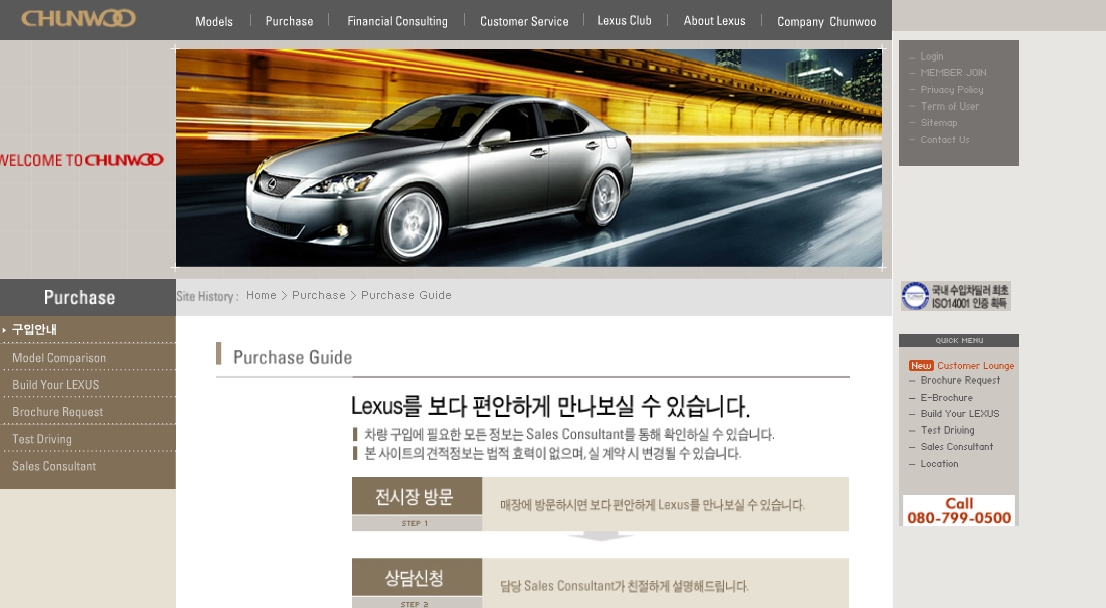This screenshot has width=1106, height=608.
Task: Click the Login link
Action: (931, 57)
